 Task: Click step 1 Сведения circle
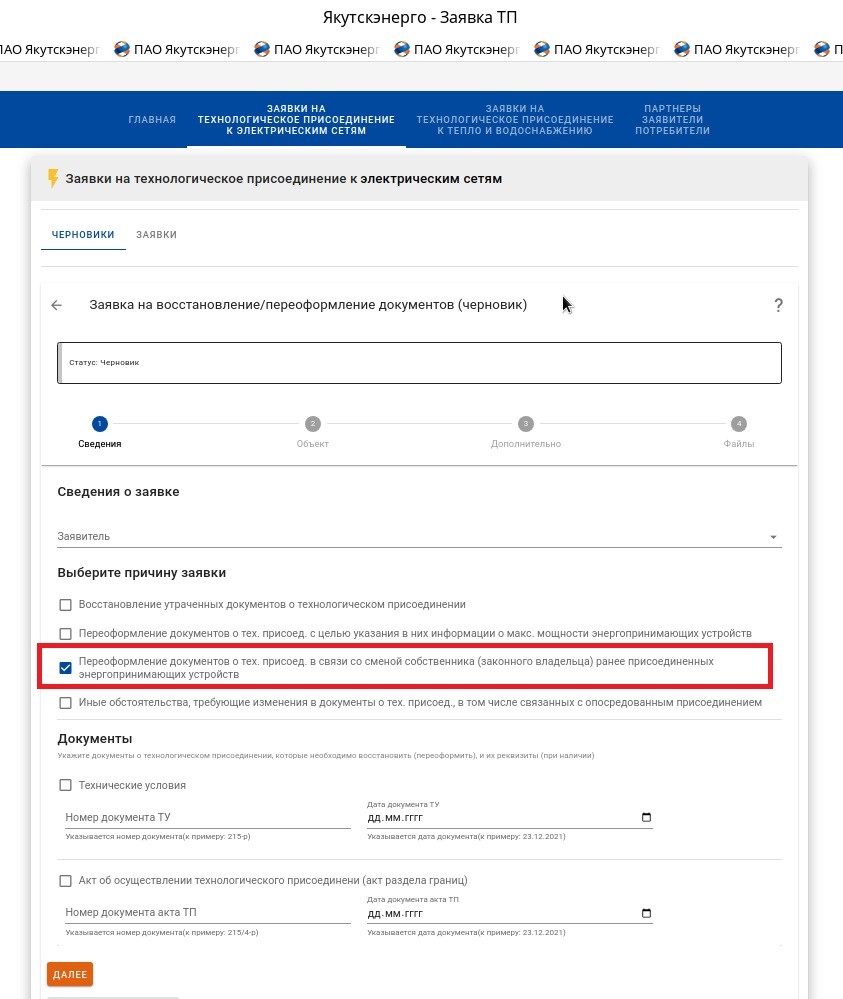(x=99, y=424)
